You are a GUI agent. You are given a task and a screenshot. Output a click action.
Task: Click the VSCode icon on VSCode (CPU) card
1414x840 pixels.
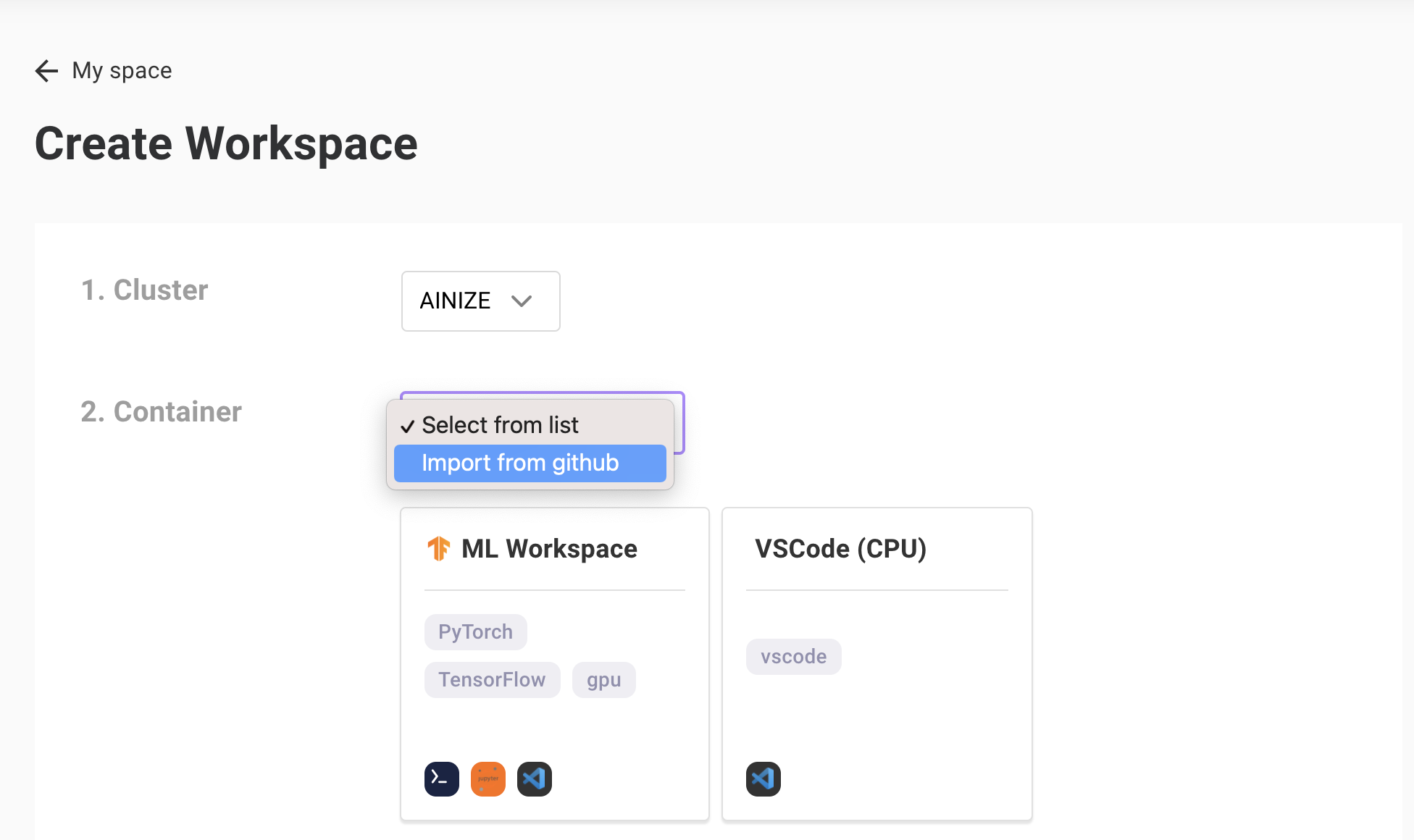tap(763, 778)
